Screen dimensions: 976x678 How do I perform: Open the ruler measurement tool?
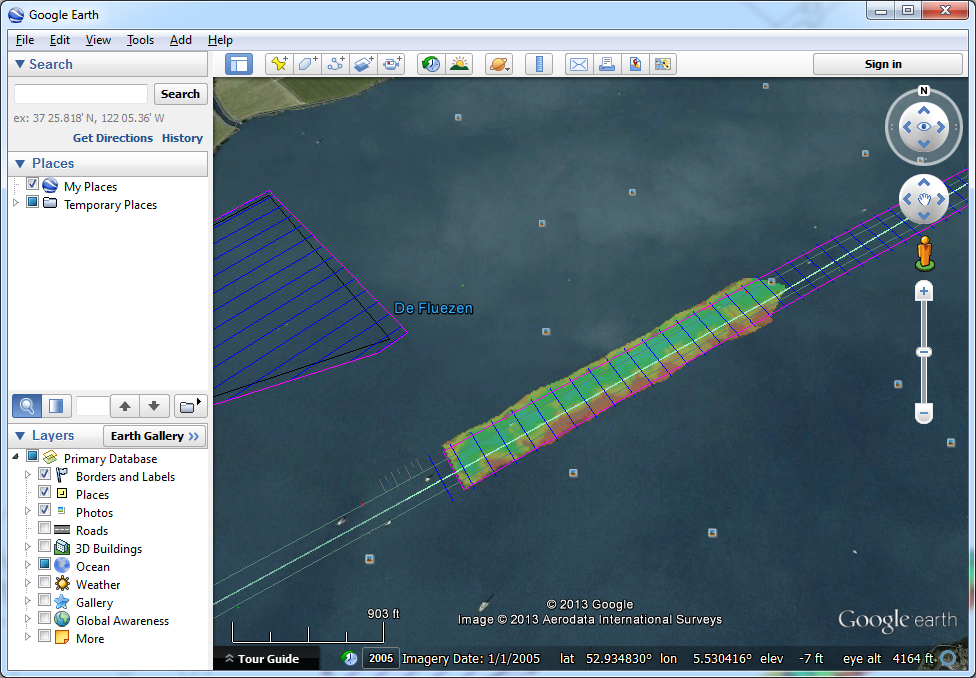(x=539, y=64)
